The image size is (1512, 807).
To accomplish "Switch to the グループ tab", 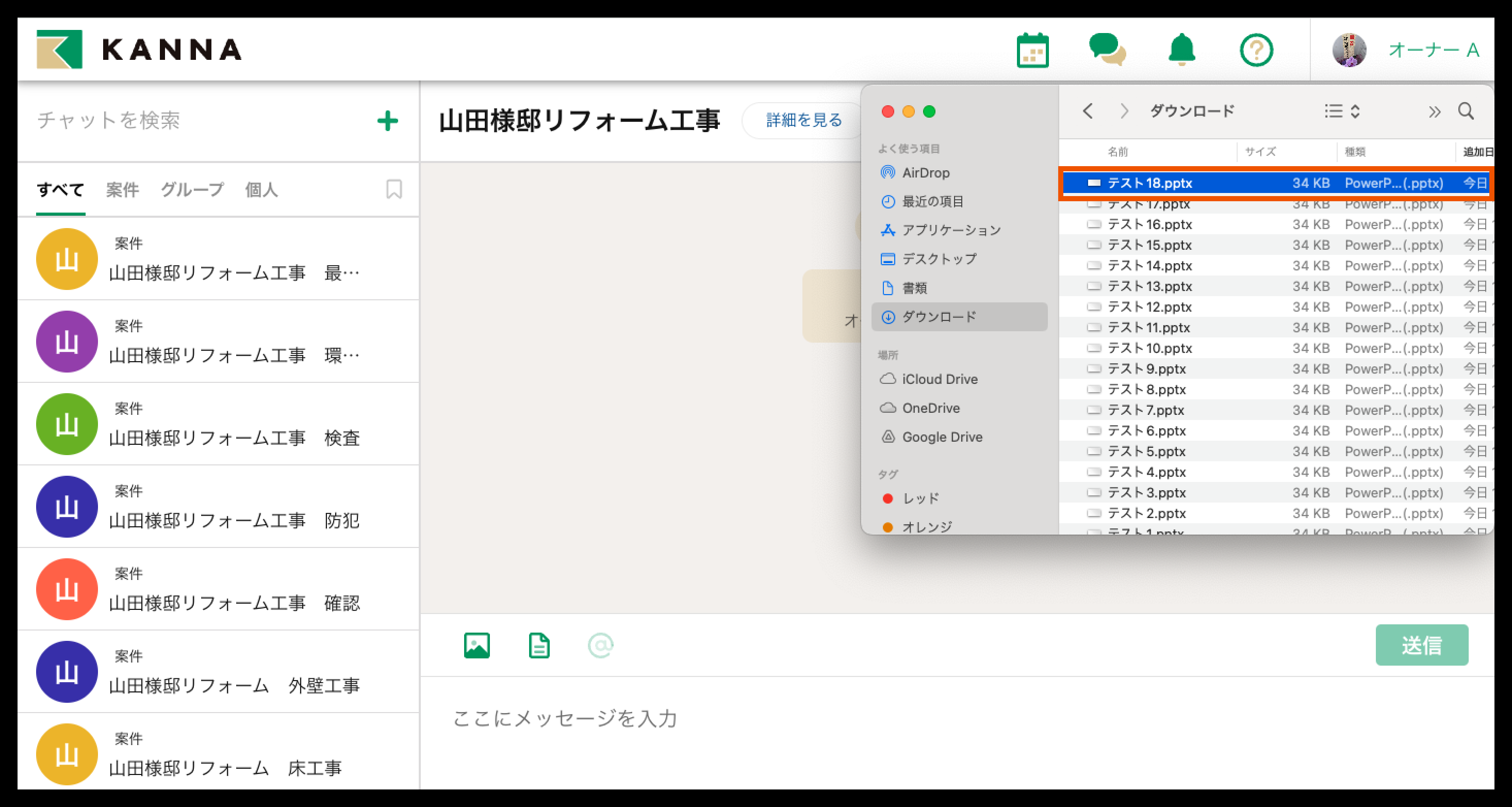I will pos(192,190).
